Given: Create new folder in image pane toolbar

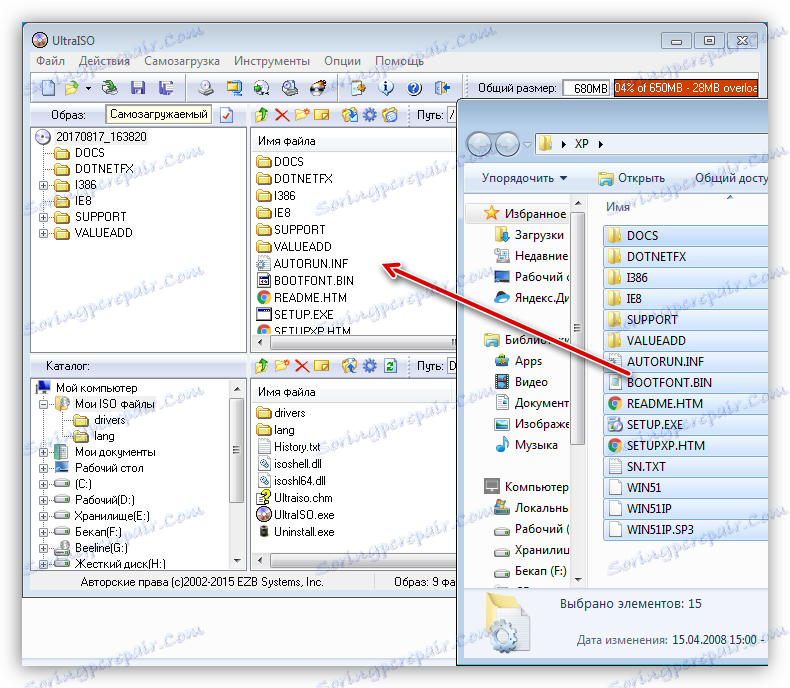Looking at the screenshot, I should click(302, 115).
